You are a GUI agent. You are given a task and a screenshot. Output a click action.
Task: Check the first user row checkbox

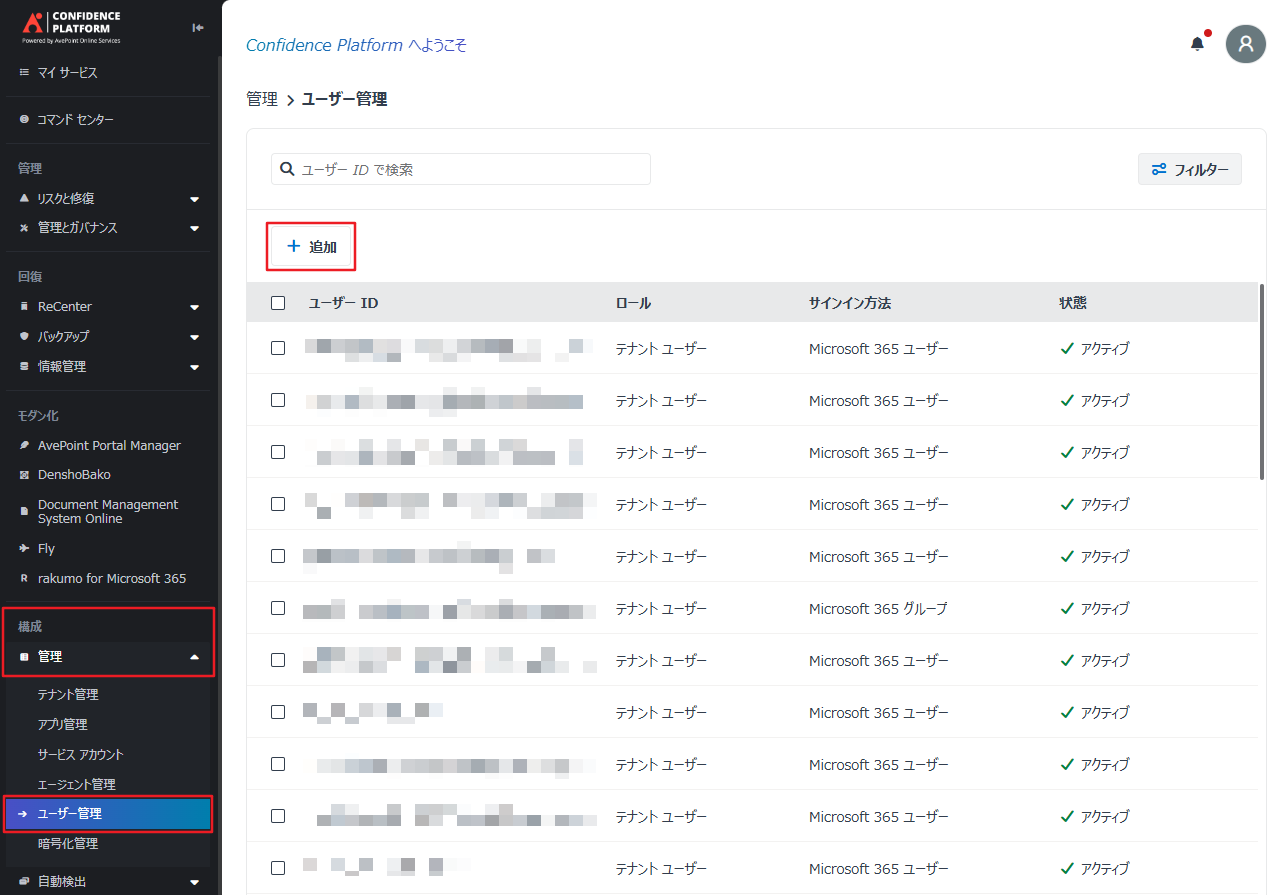point(278,348)
